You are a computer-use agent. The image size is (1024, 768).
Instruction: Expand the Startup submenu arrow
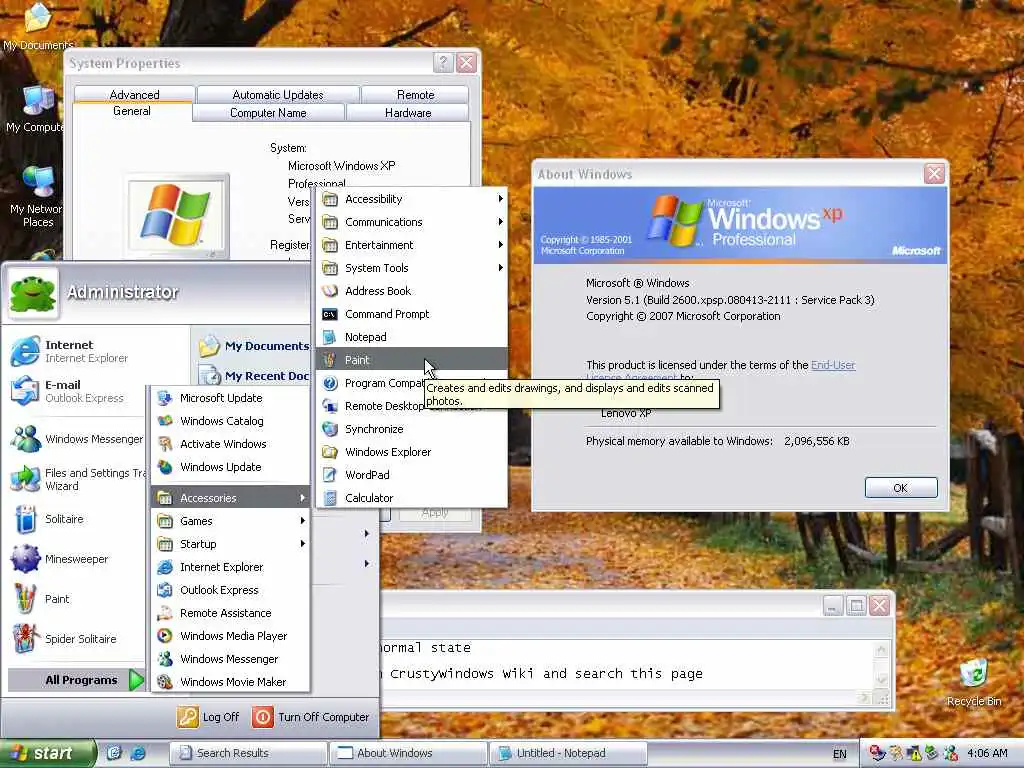coord(302,543)
